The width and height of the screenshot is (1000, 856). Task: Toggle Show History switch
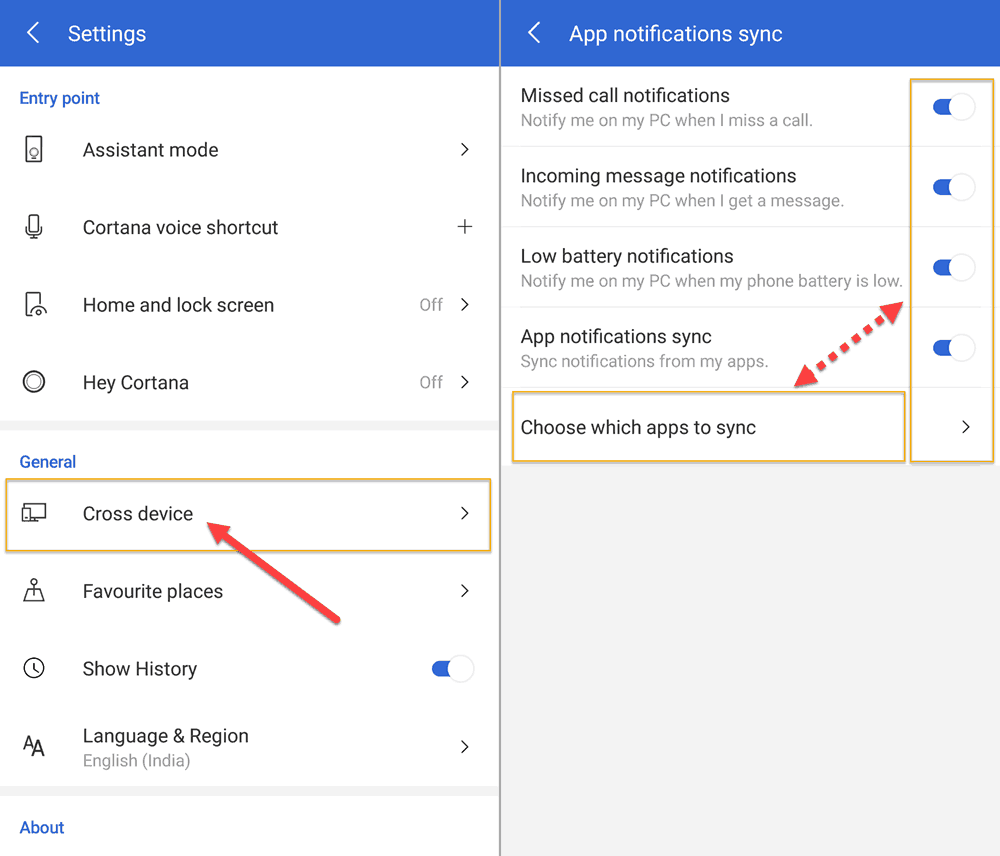[x=452, y=668]
